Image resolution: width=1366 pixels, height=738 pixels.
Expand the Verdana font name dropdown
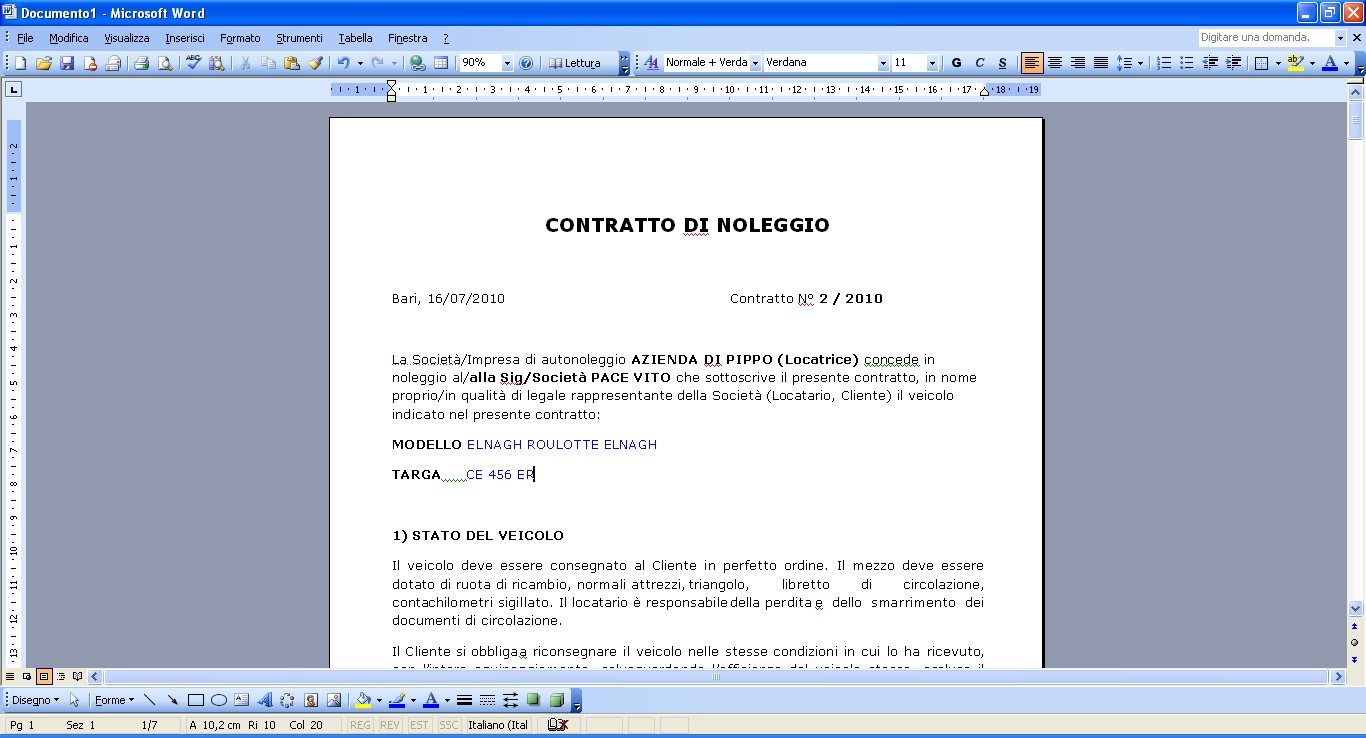883,63
